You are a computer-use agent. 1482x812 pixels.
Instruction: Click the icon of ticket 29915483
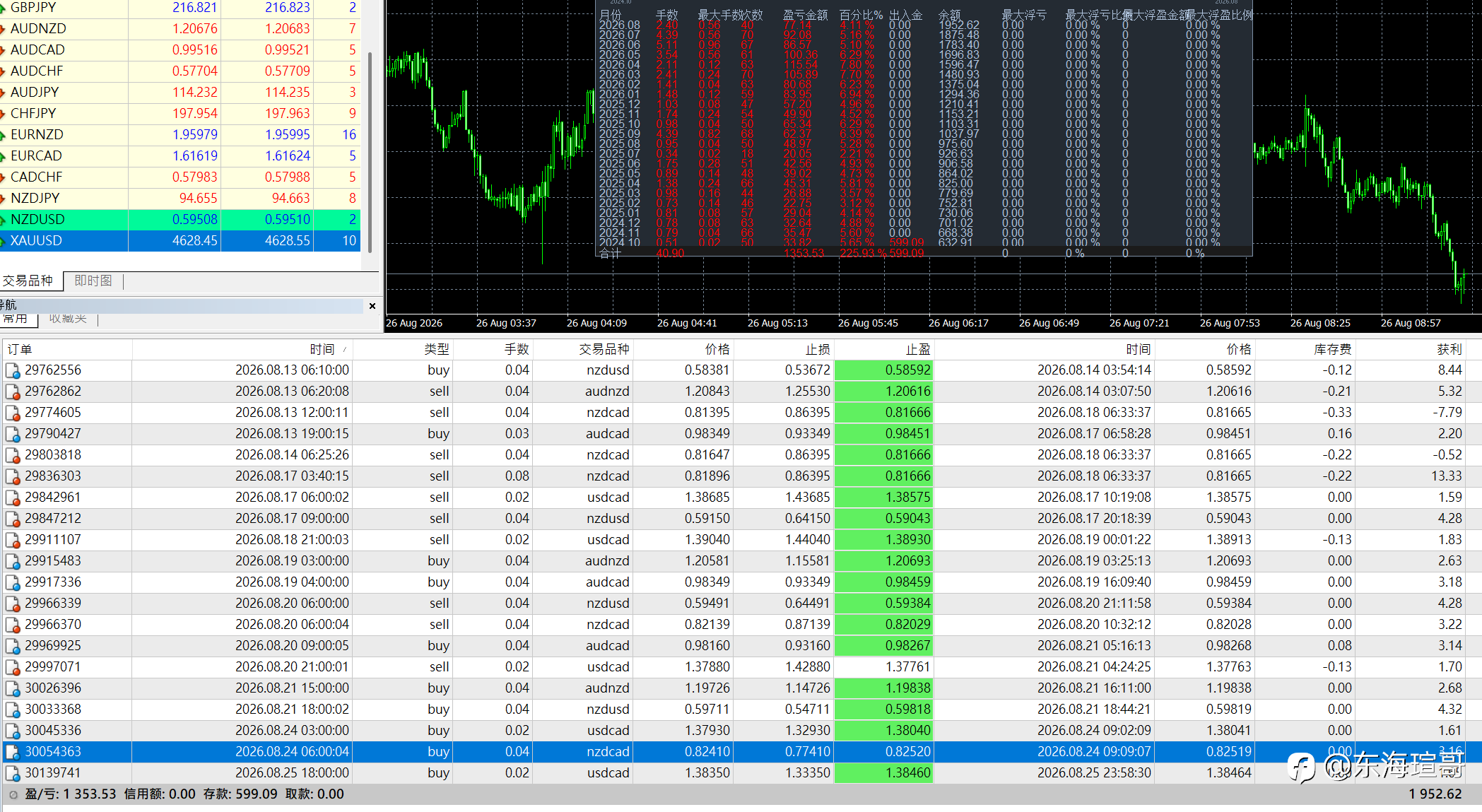(x=13, y=561)
